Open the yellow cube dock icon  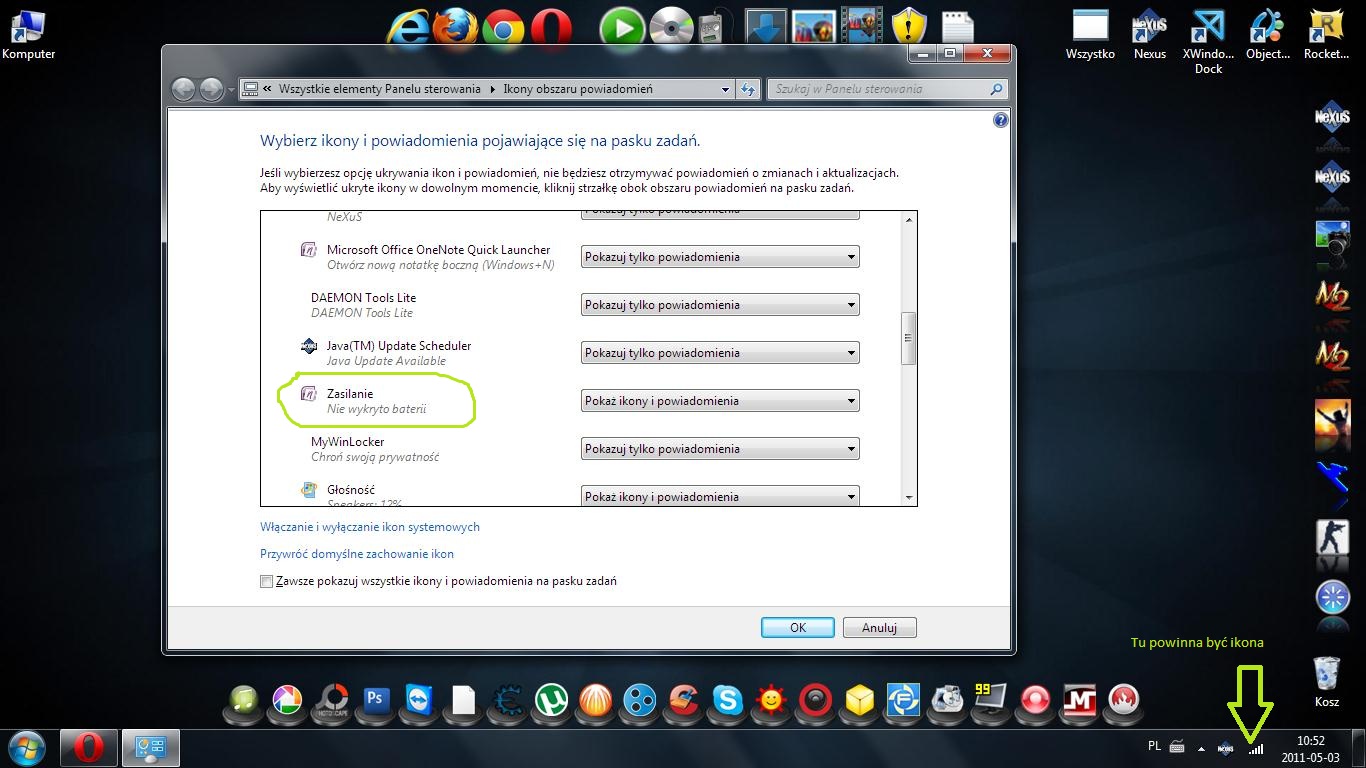click(860, 700)
